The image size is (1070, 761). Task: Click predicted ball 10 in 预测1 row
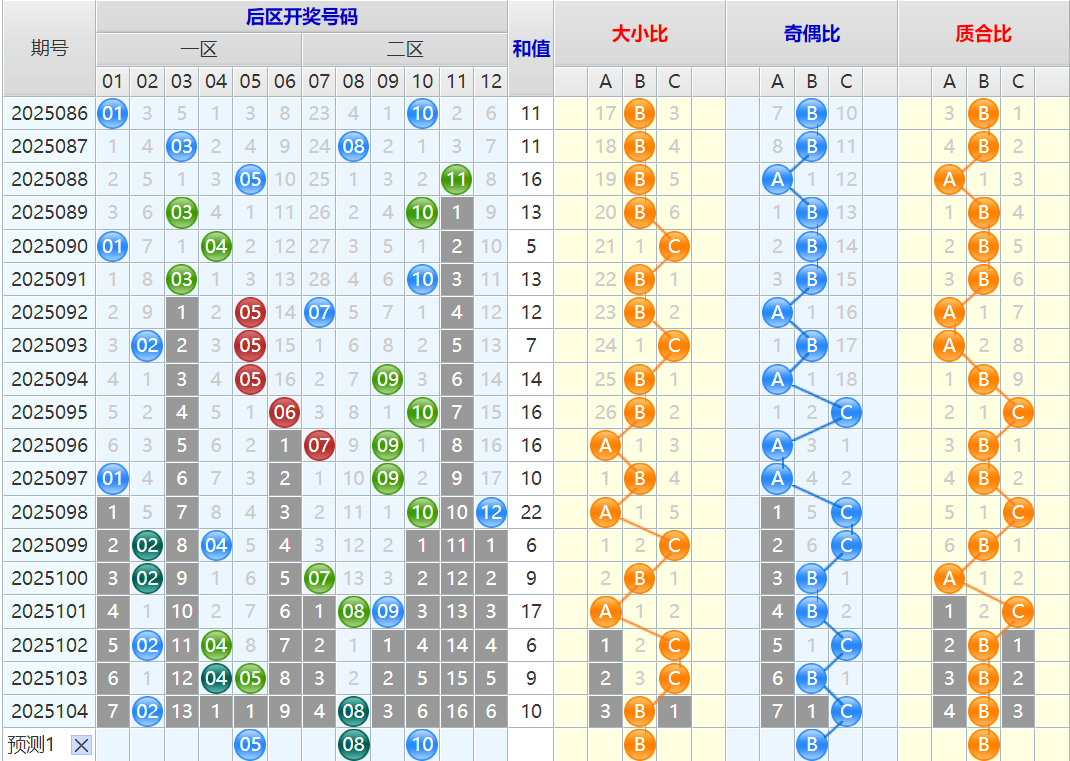pos(422,744)
